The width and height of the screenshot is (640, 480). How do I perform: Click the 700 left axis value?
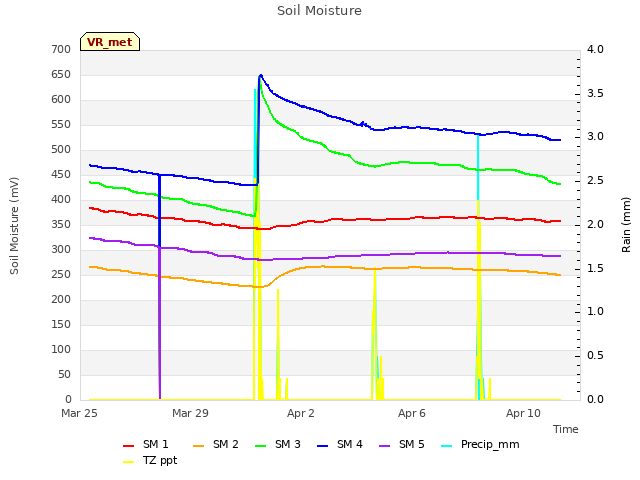pyautogui.click(x=61, y=49)
